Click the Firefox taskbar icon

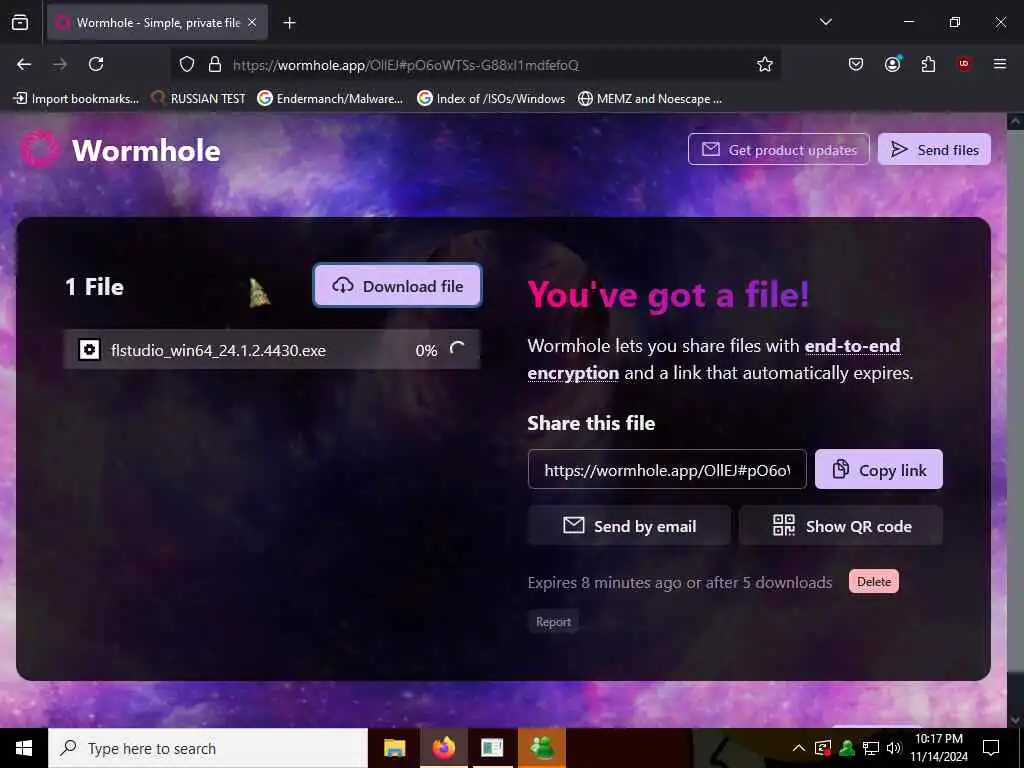point(444,748)
